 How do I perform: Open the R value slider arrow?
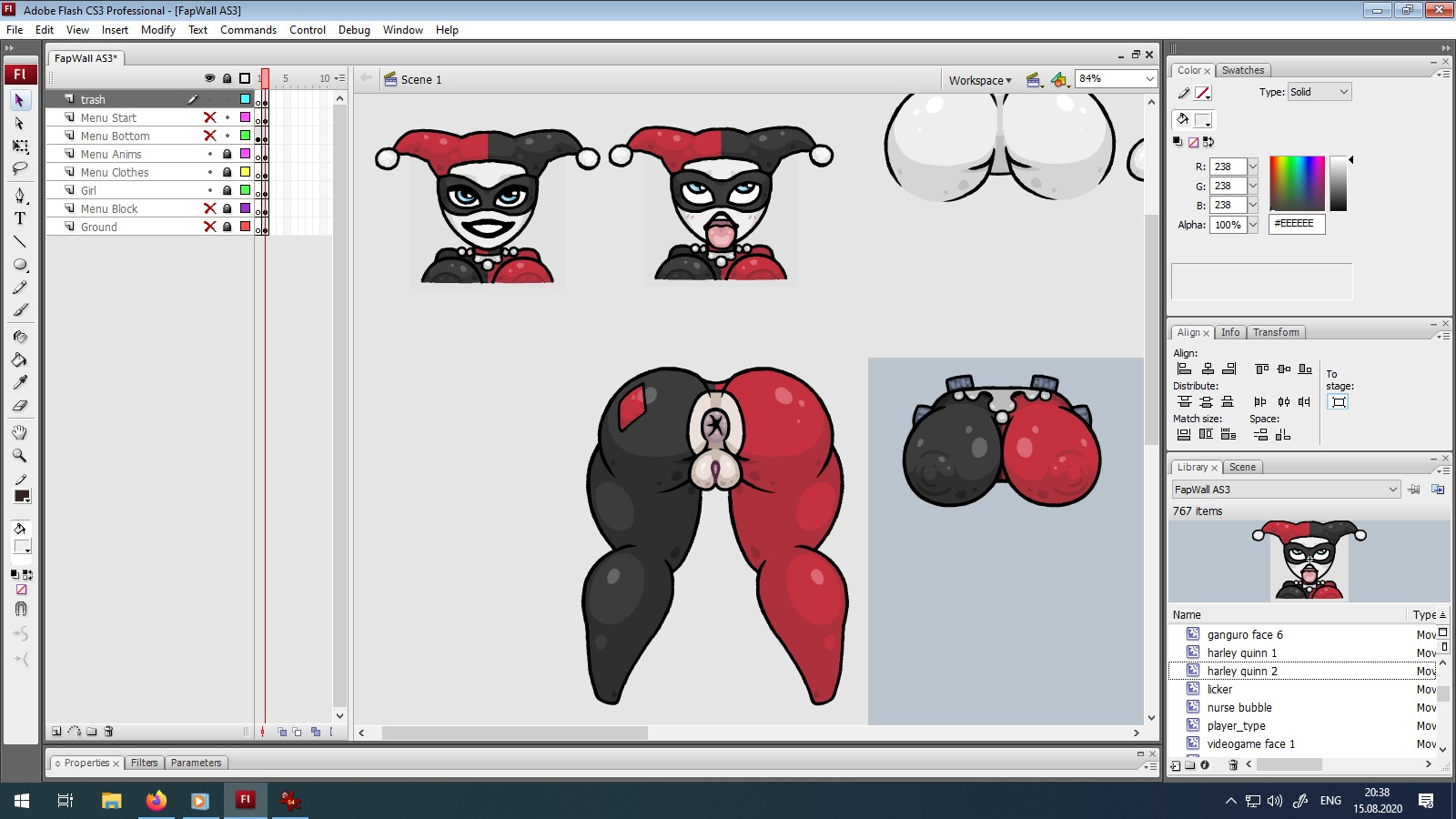[1253, 167]
